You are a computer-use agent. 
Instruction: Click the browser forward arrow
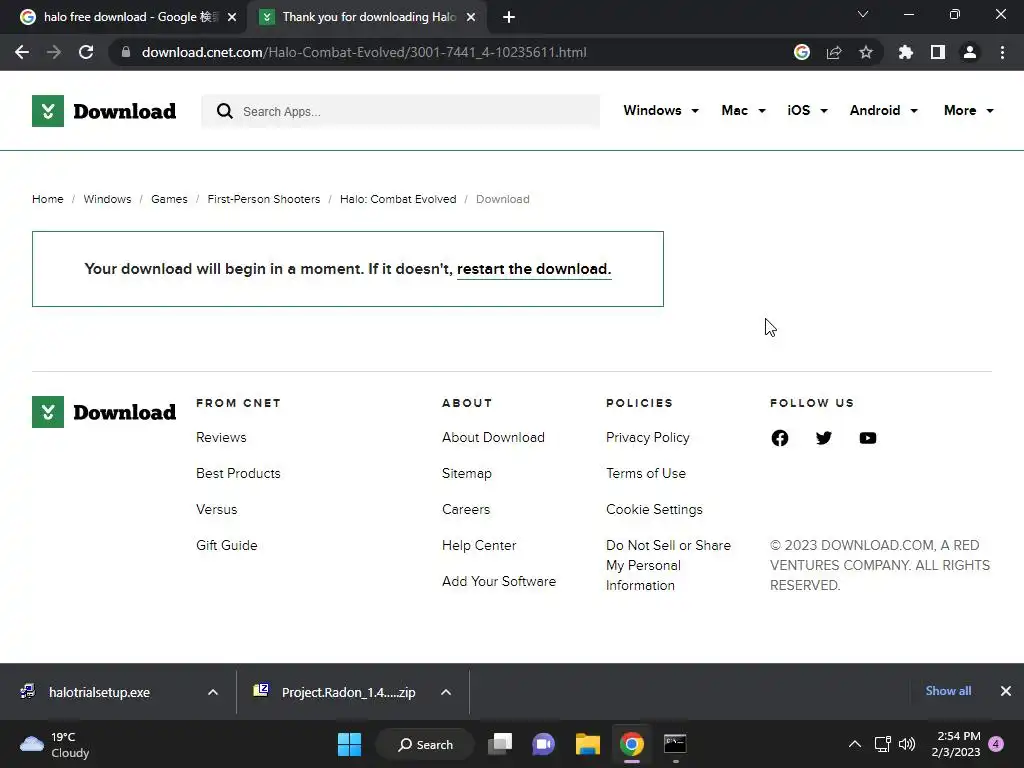[54, 52]
